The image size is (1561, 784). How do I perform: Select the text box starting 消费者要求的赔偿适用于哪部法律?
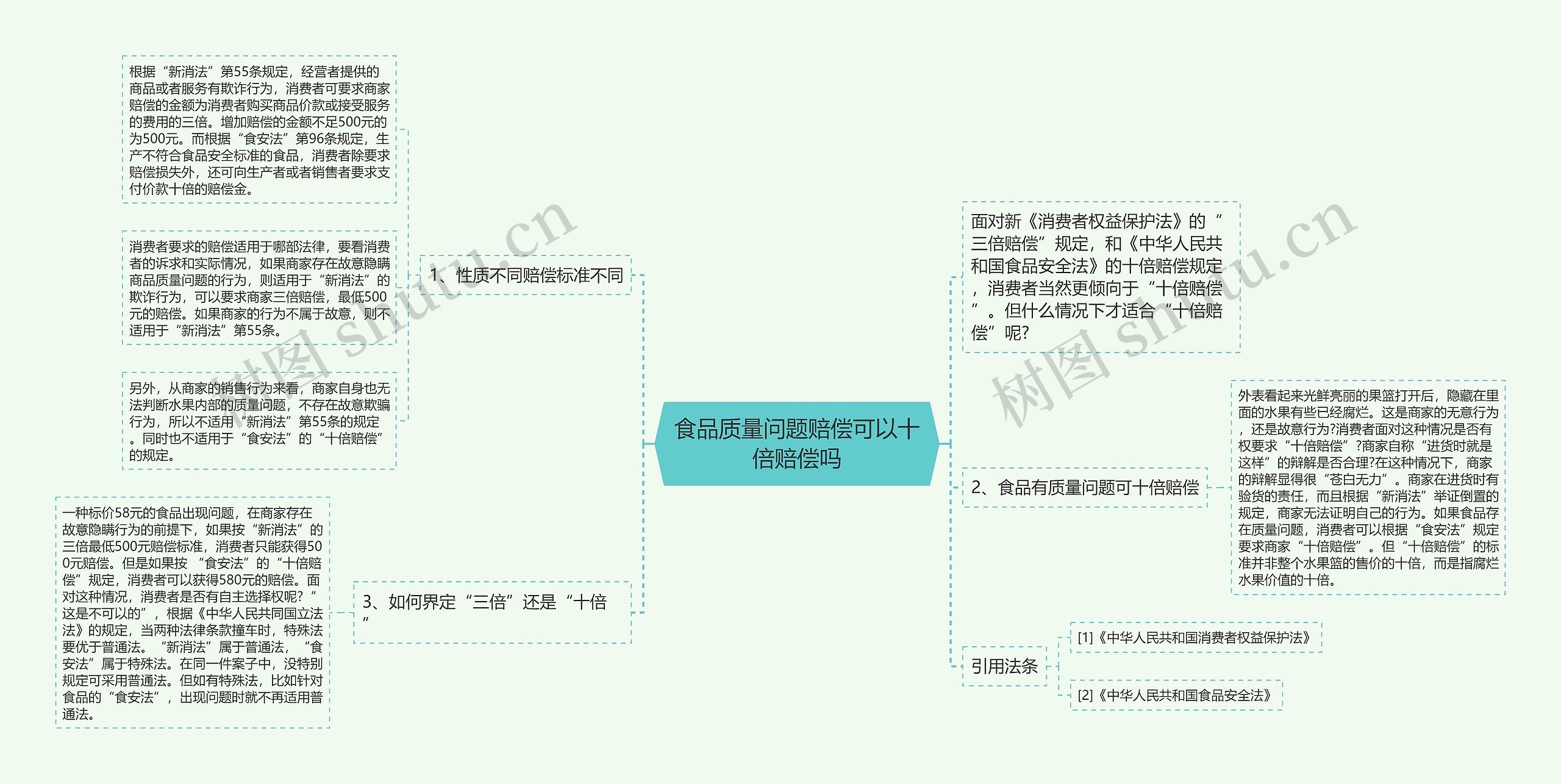pyautogui.click(x=259, y=288)
